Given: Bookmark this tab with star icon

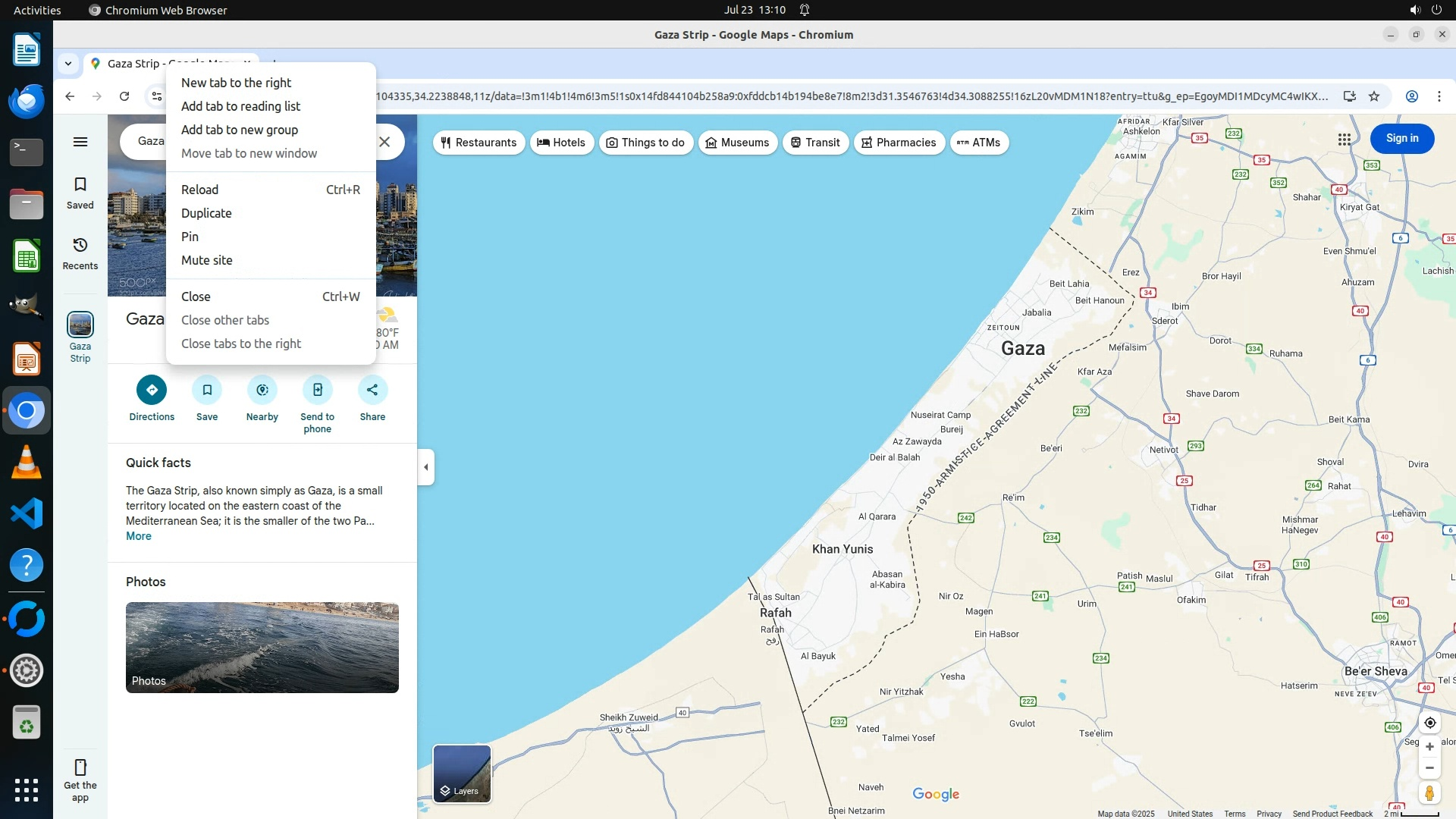Looking at the screenshot, I should coord(1374,96).
